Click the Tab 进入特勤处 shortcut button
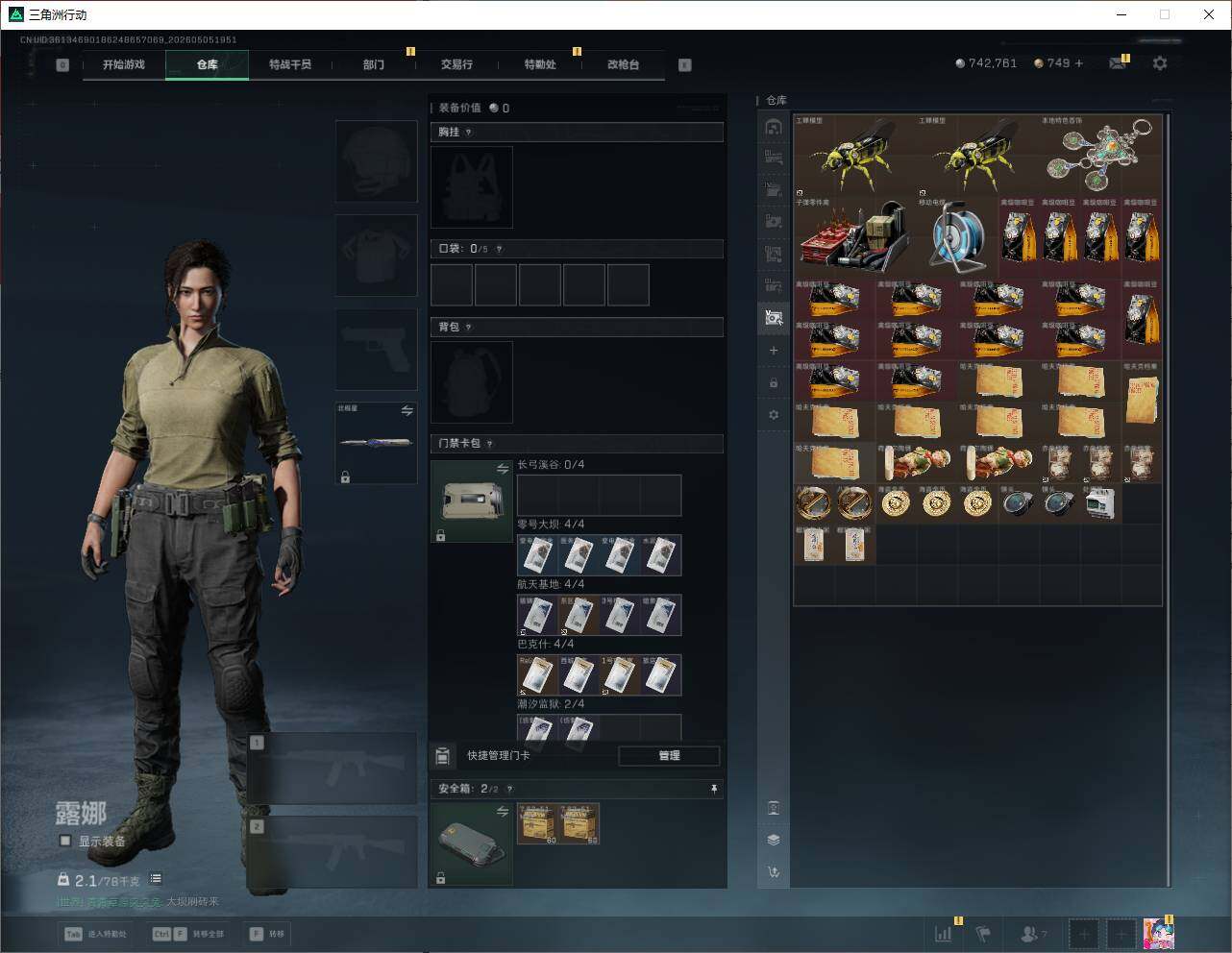The image size is (1232, 953). (95, 934)
